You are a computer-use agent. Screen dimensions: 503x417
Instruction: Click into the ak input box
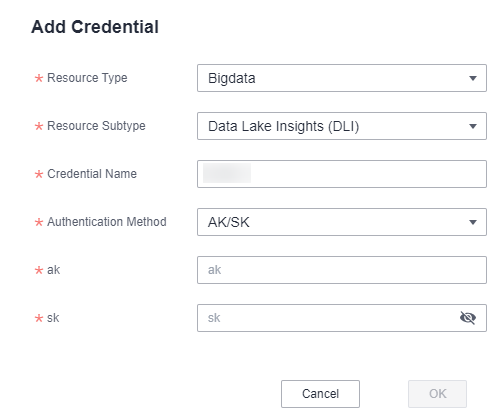click(x=342, y=270)
